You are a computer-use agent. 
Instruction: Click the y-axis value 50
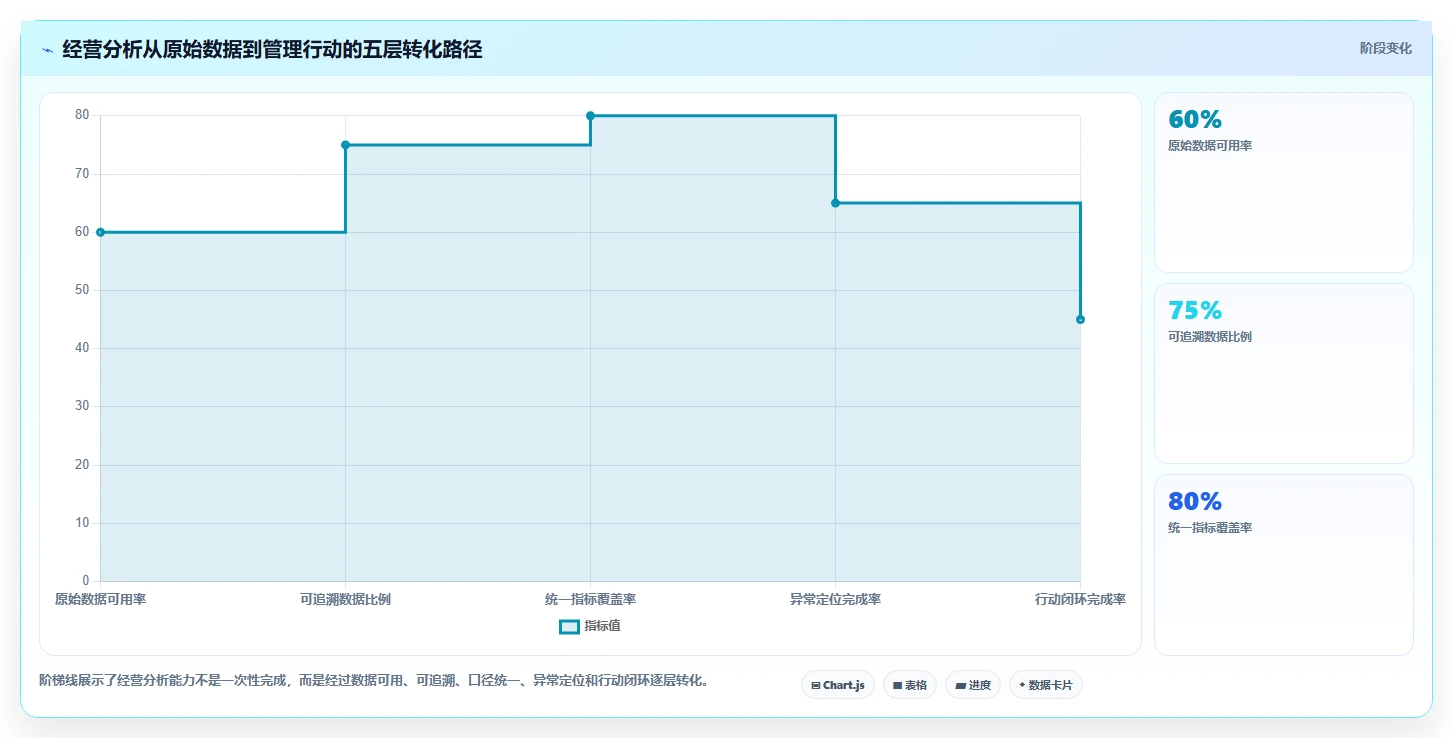[x=82, y=290]
